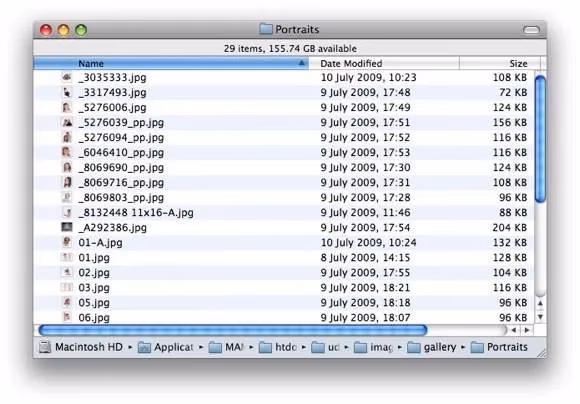Click the 156 KB size value
Screen dimensions: 580x404
click(510, 122)
